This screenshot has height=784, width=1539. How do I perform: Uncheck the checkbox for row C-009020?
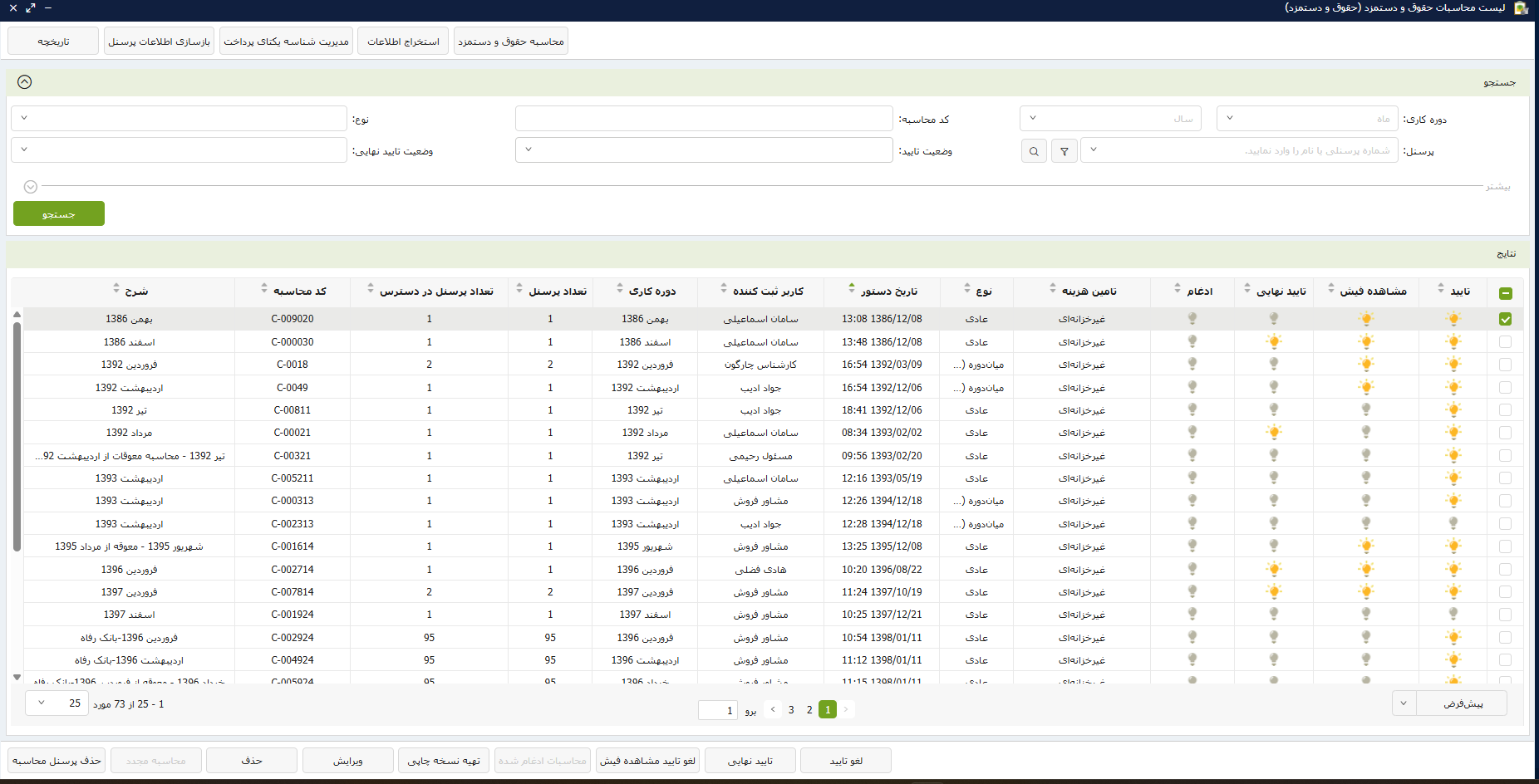[x=1505, y=319]
